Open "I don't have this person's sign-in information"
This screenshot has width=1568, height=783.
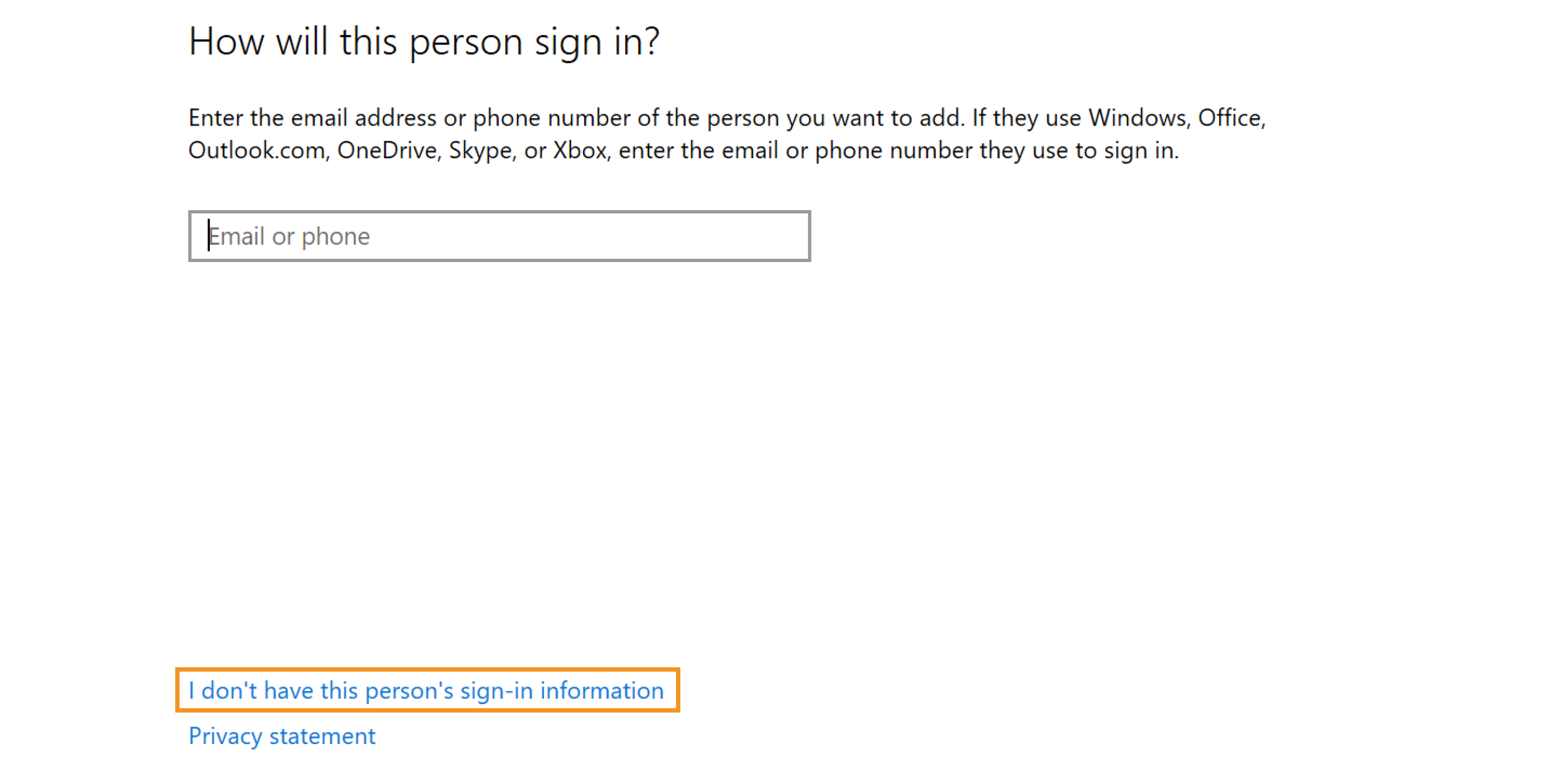pyautogui.click(x=426, y=691)
